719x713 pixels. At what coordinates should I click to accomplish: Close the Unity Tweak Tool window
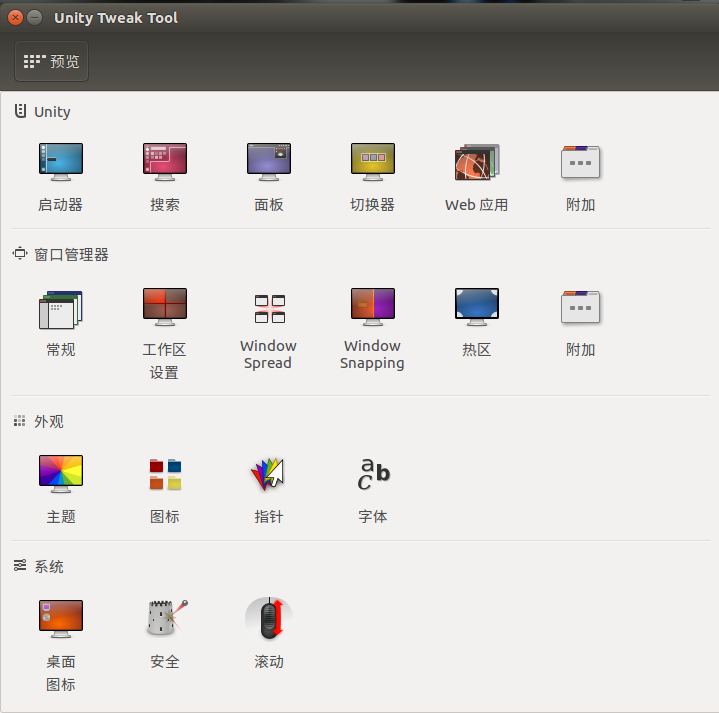(x=15, y=17)
